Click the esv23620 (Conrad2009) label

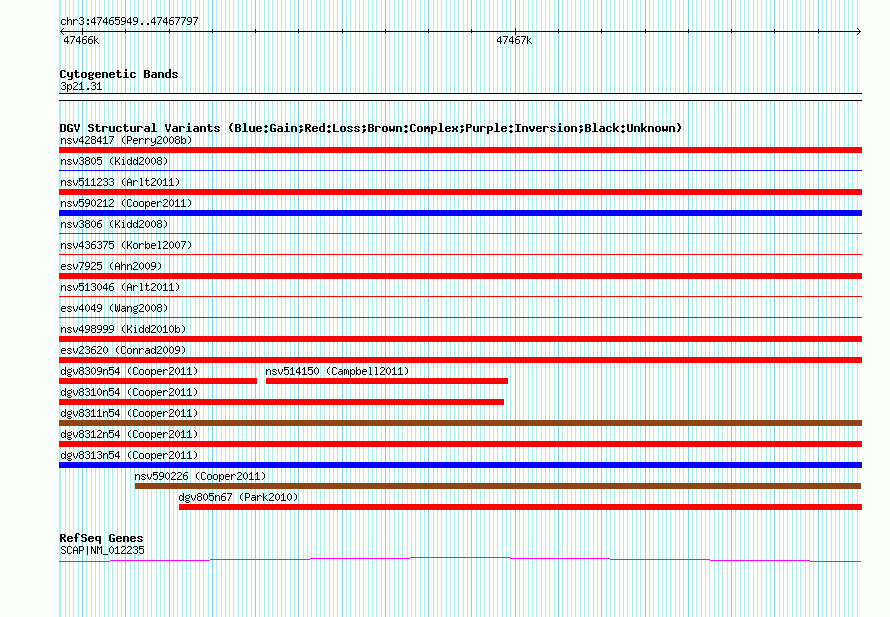[x=123, y=350]
